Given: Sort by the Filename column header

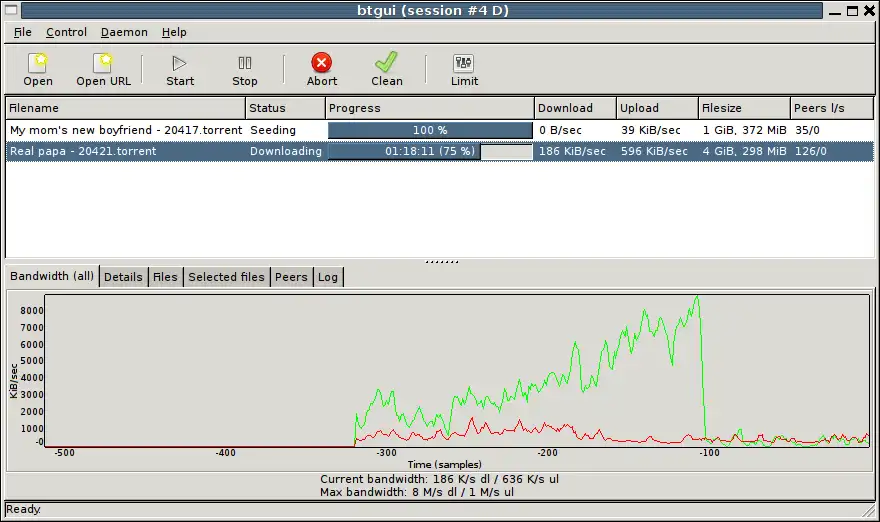Looking at the screenshot, I should 125,108.
